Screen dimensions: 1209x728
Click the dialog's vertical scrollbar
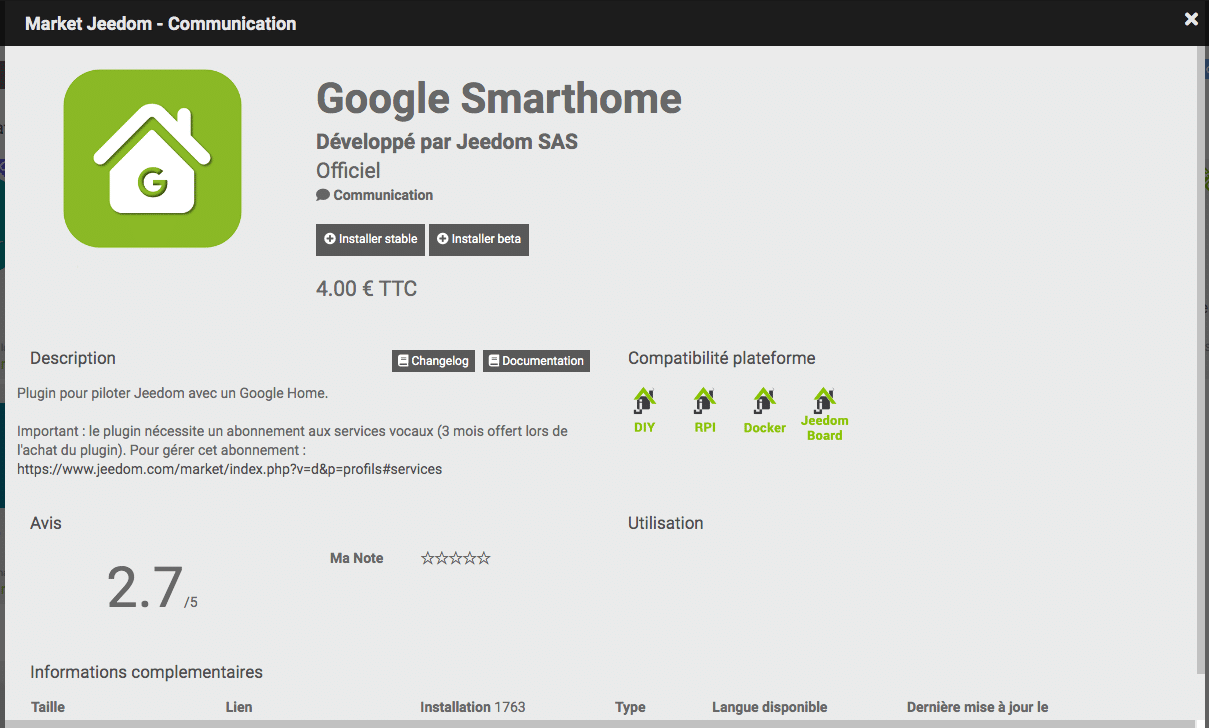1202,360
